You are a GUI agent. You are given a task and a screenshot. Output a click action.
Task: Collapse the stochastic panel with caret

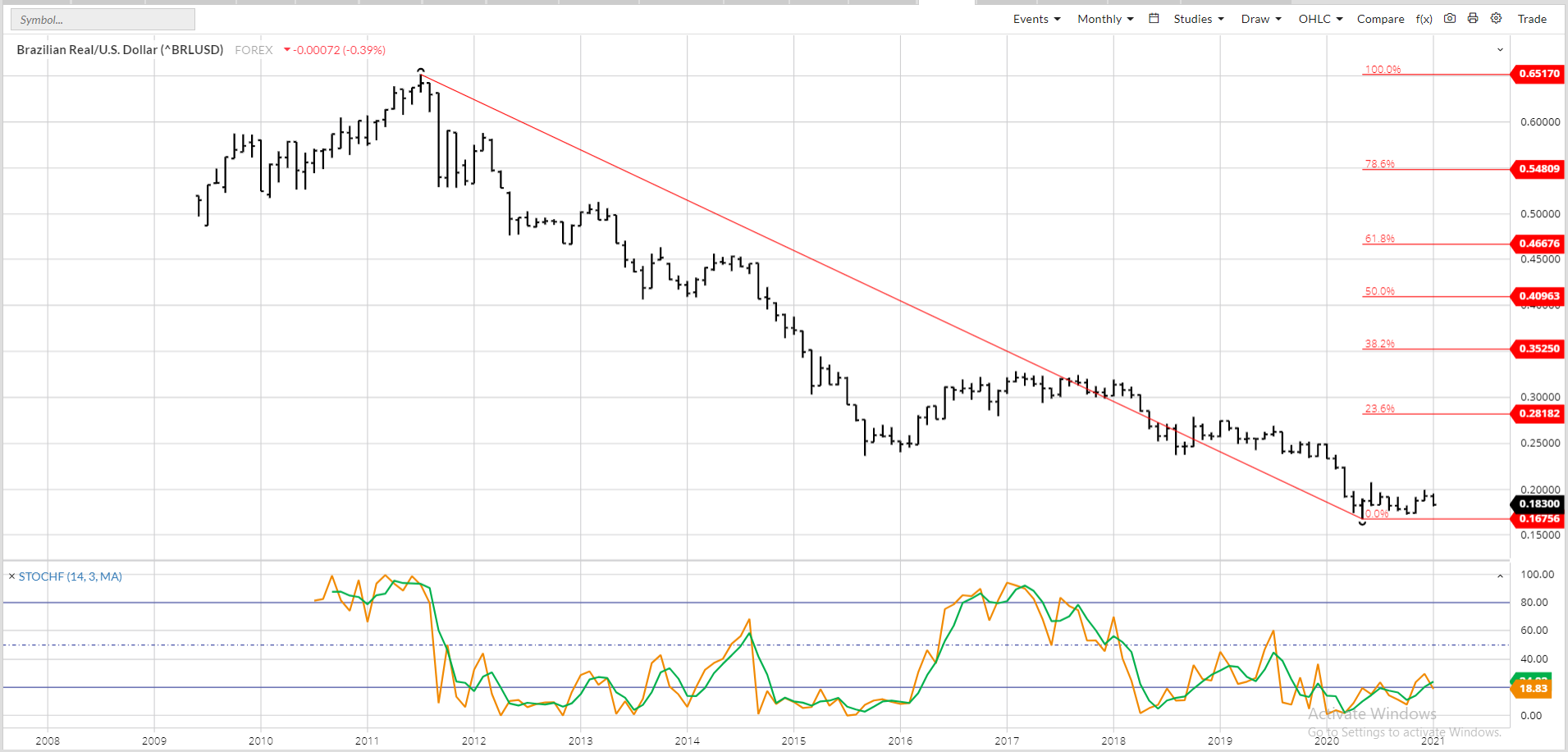tap(1500, 577)
